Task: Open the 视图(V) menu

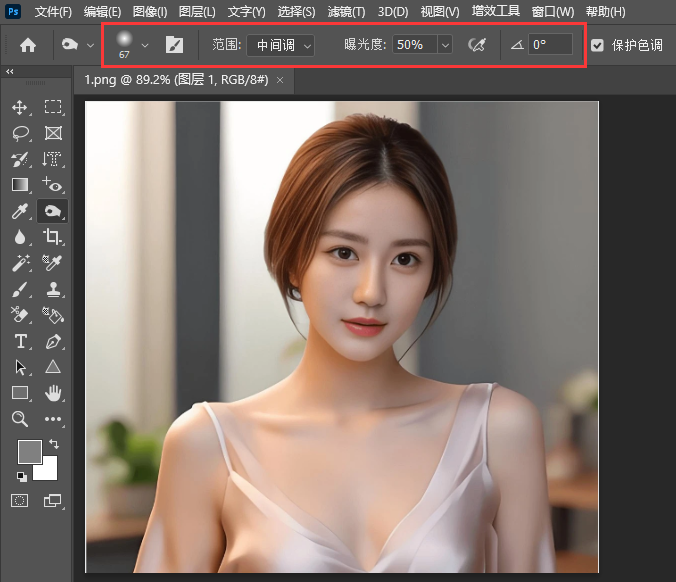Action: click(x=440, y=12)
